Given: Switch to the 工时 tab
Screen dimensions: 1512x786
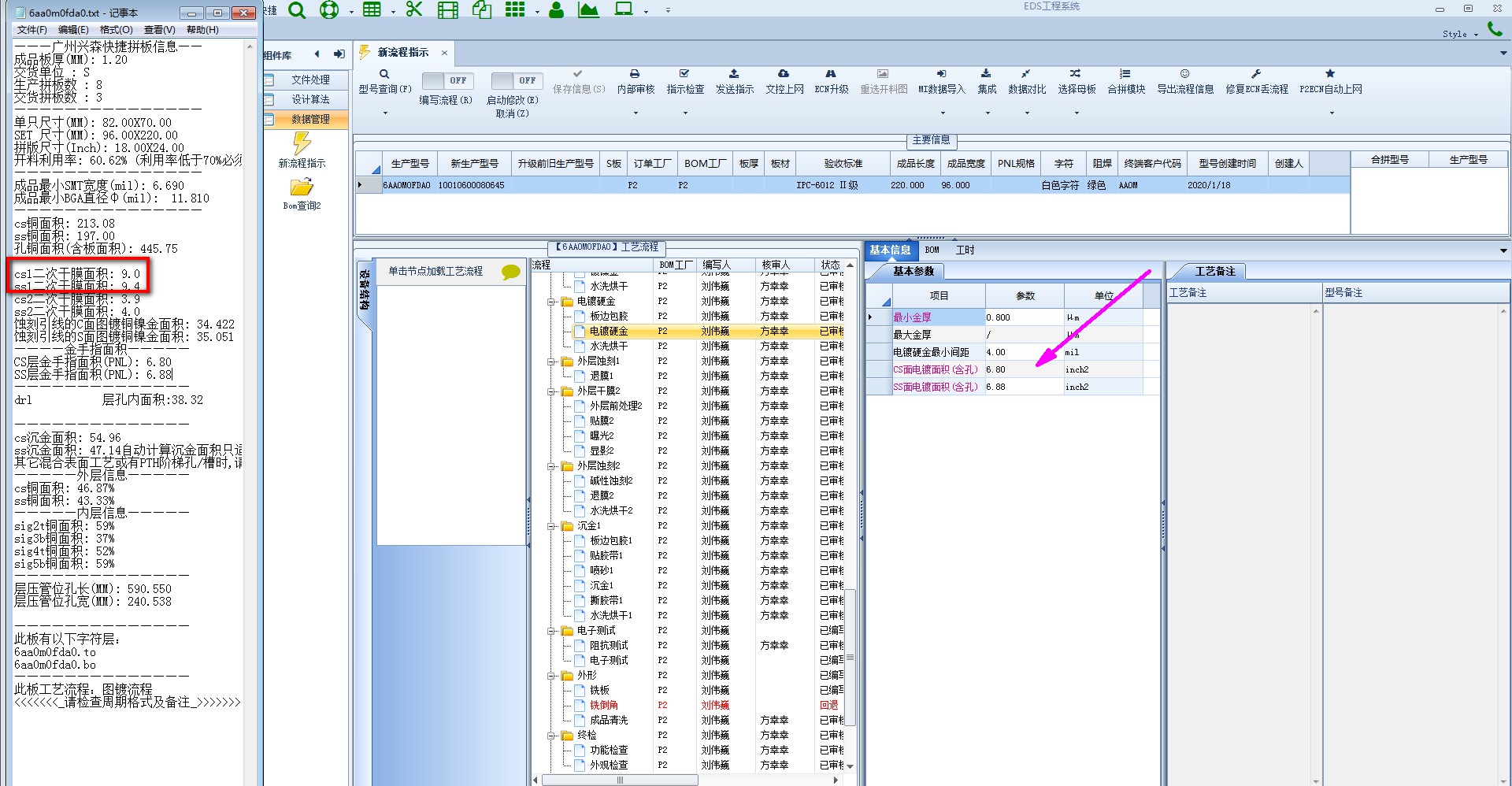Looking at the screenshot, I should point(965,250).
